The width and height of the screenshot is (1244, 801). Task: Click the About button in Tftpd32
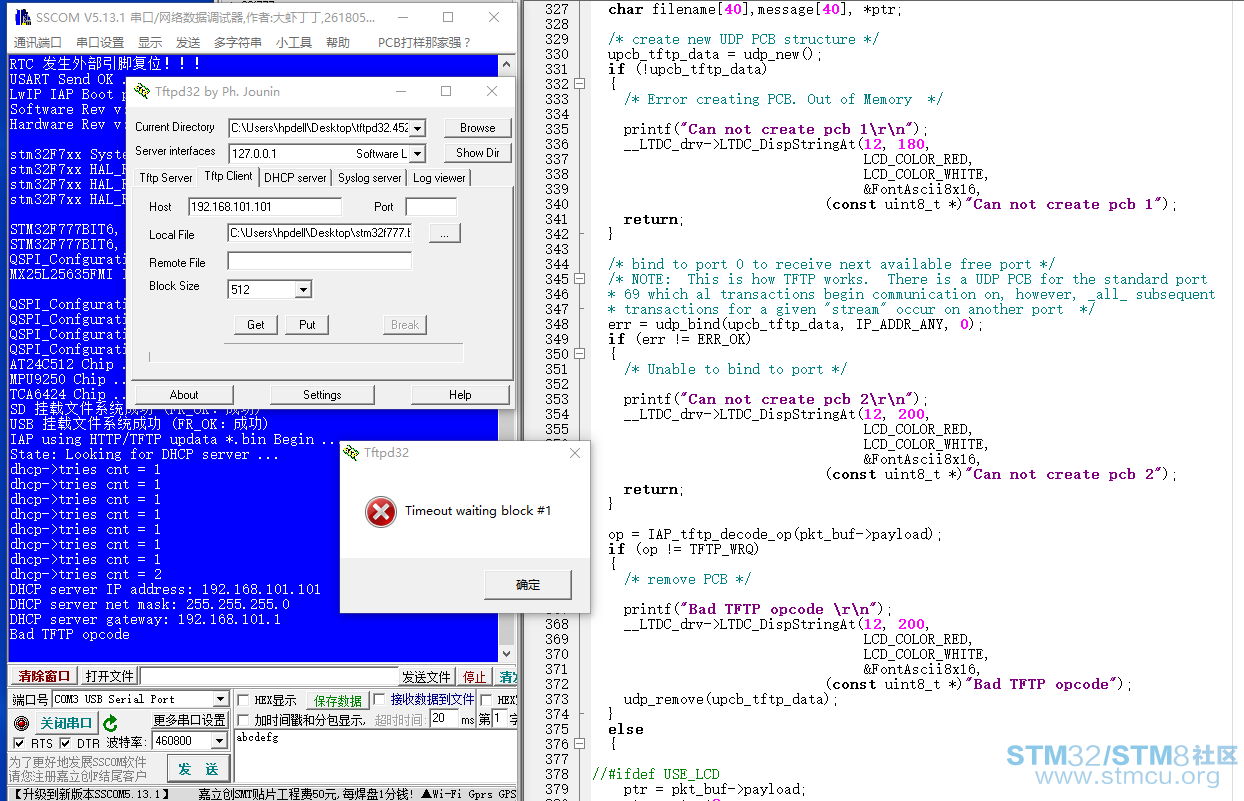[184, 395]
